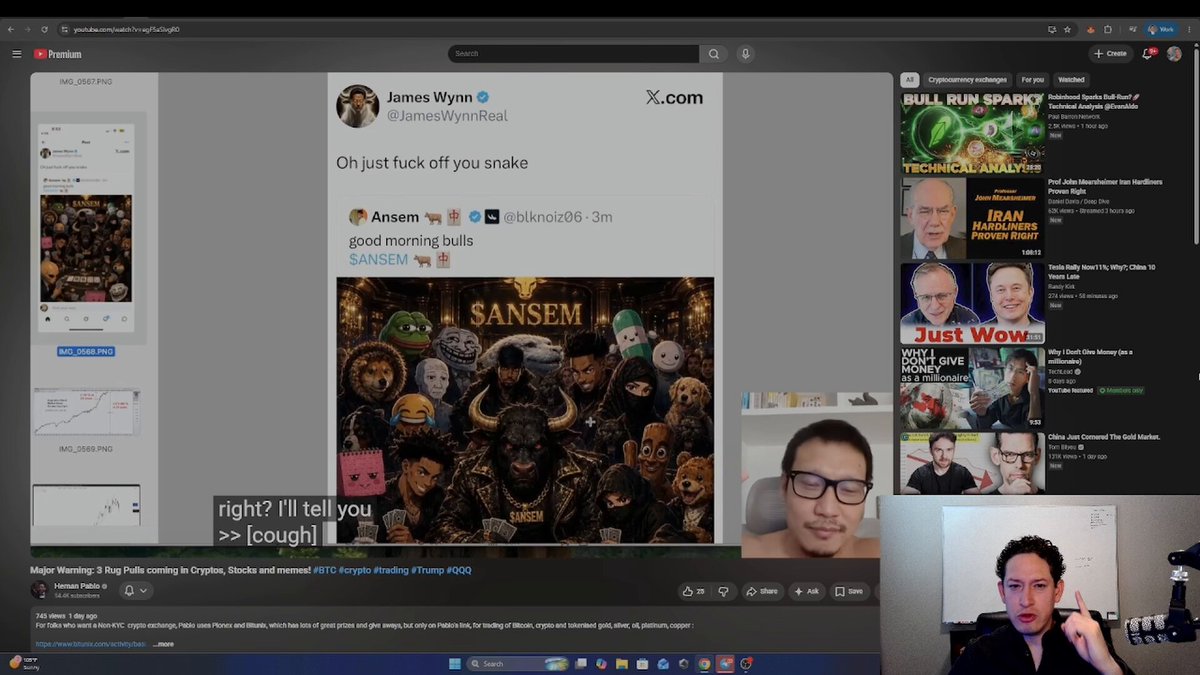Like the video with thumbs up
Image resolution: width=1200 pixels, height=675 pixels.
(x=693, y=591)
